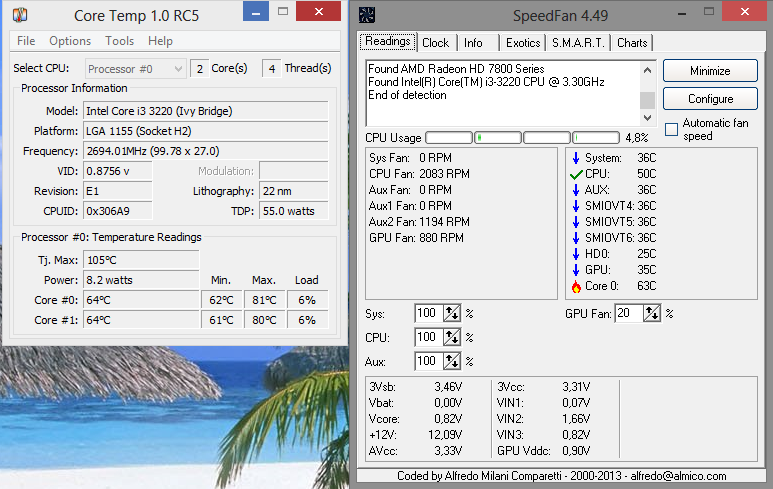Switch to the Exotics tab
The width and height of the screenshot is (773, 489).
(523, 43)
